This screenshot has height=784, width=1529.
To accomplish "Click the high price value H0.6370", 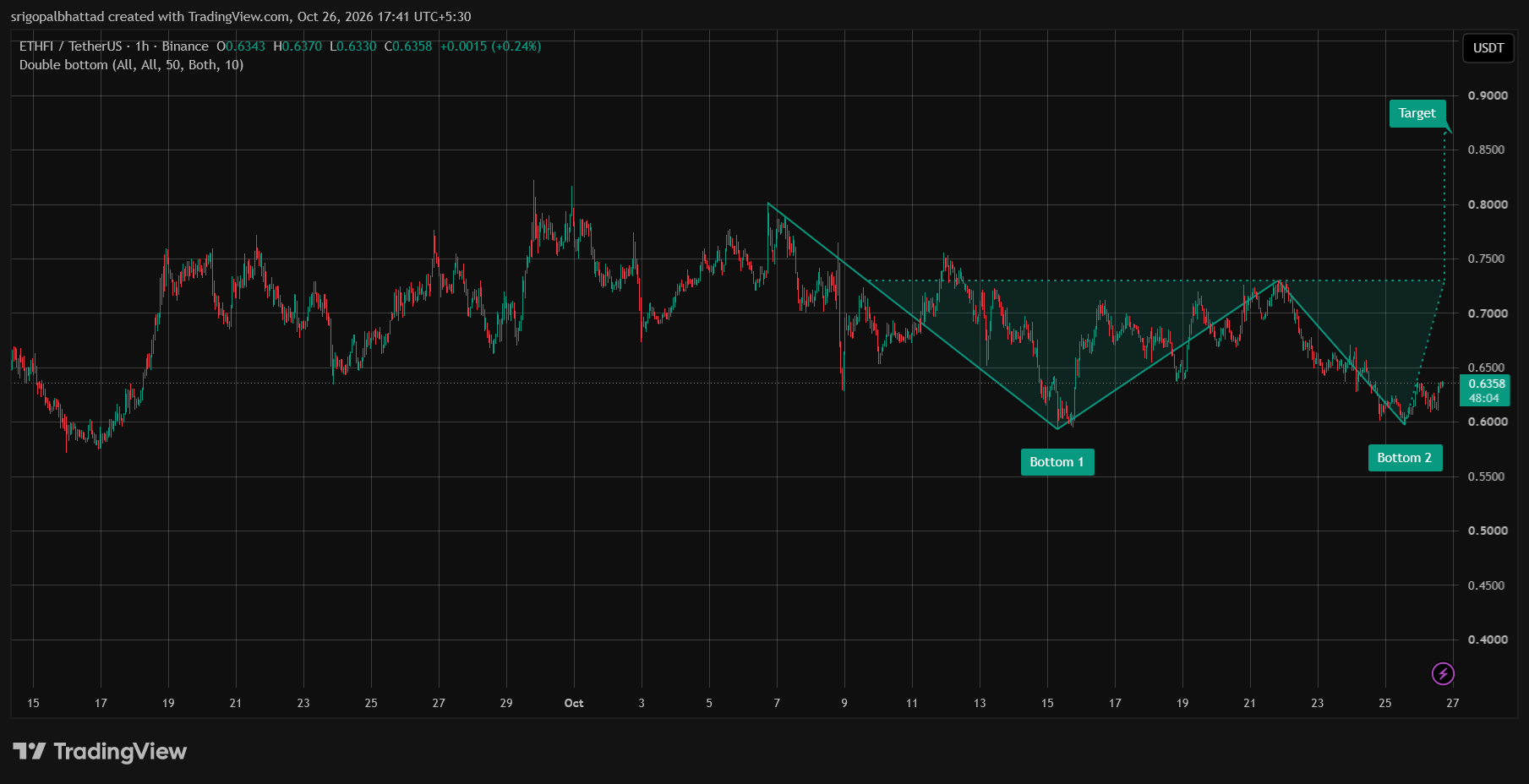I will [x=298, y=46].
